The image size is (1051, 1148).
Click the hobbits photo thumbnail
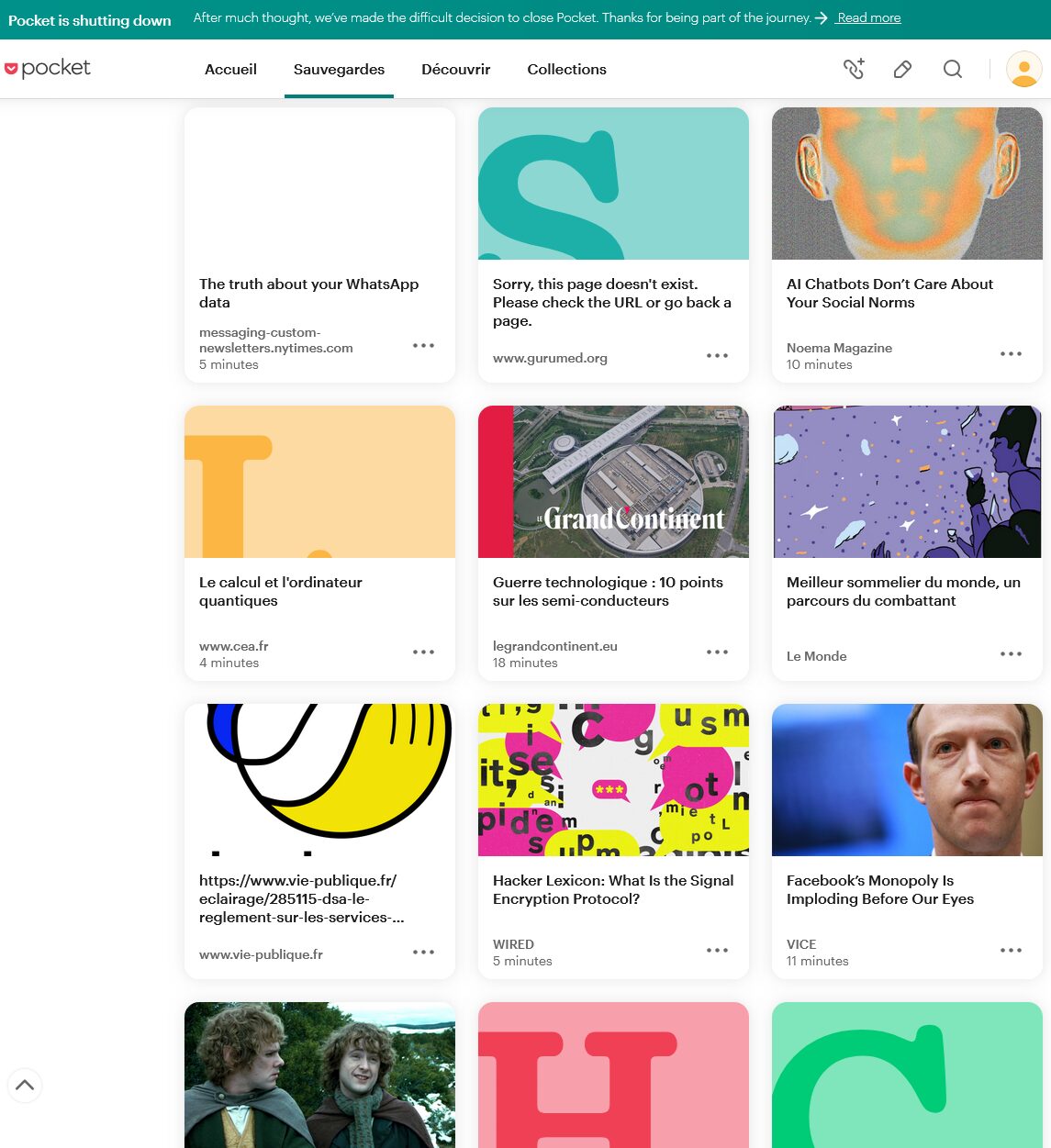click(x=319, y=1075)
